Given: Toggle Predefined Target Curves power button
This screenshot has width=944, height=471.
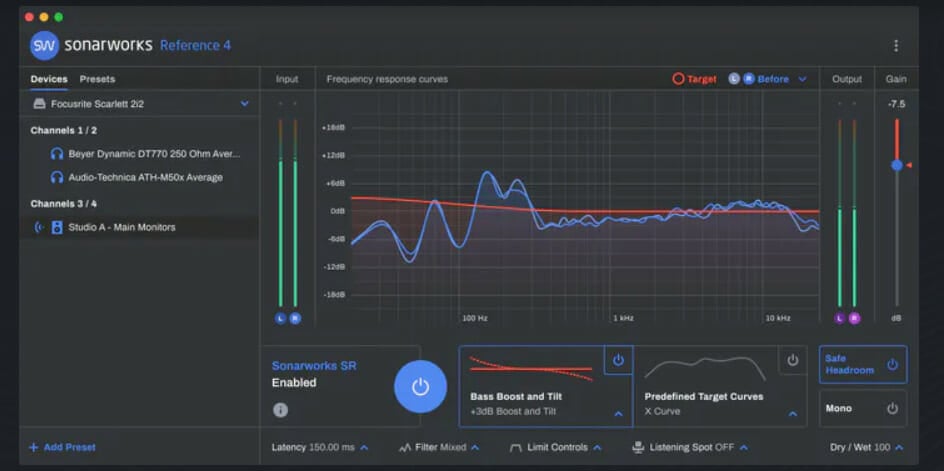Looking at the screenshot, I should click(792, 360).
